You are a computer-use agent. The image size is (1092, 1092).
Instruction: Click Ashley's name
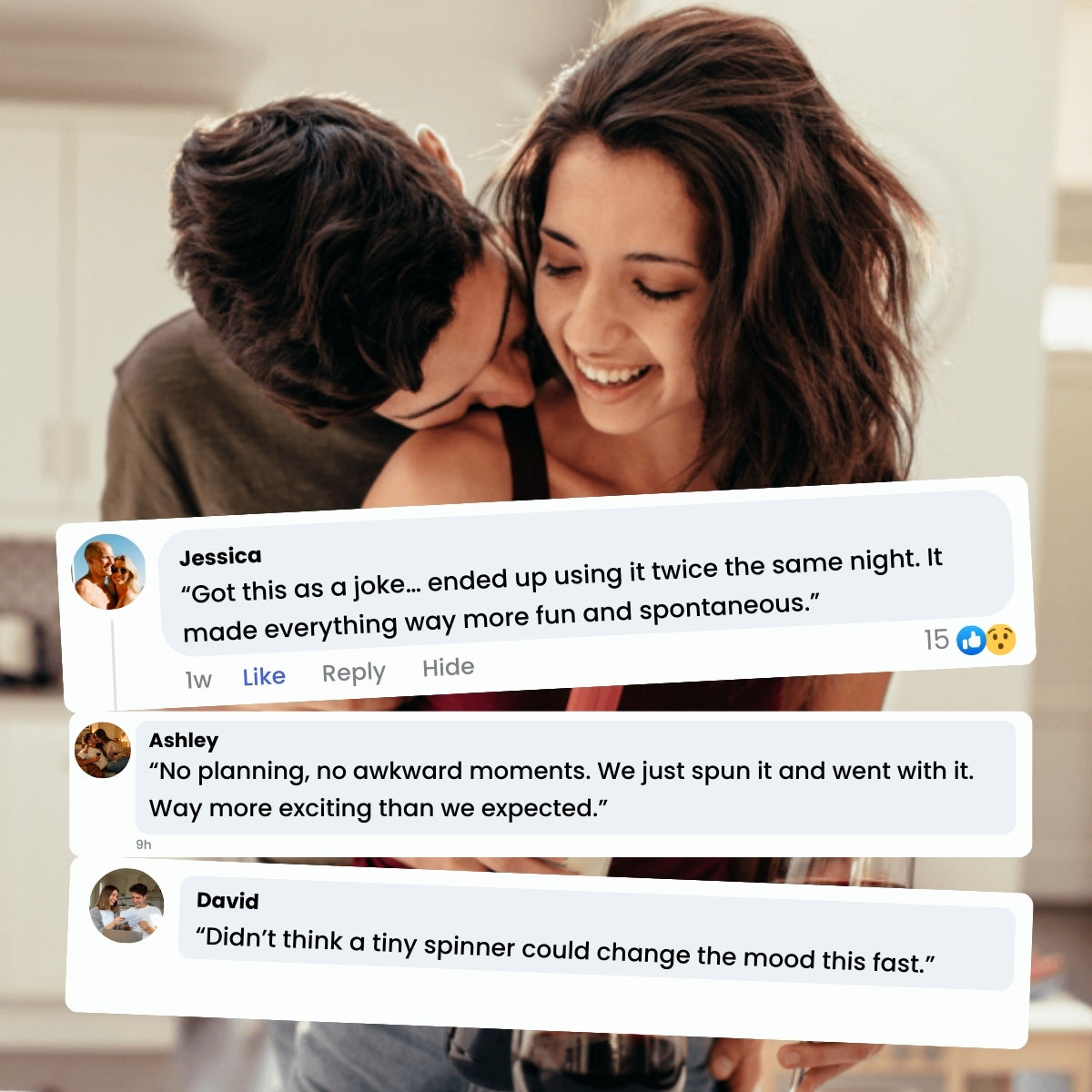(x=184, y=740)
